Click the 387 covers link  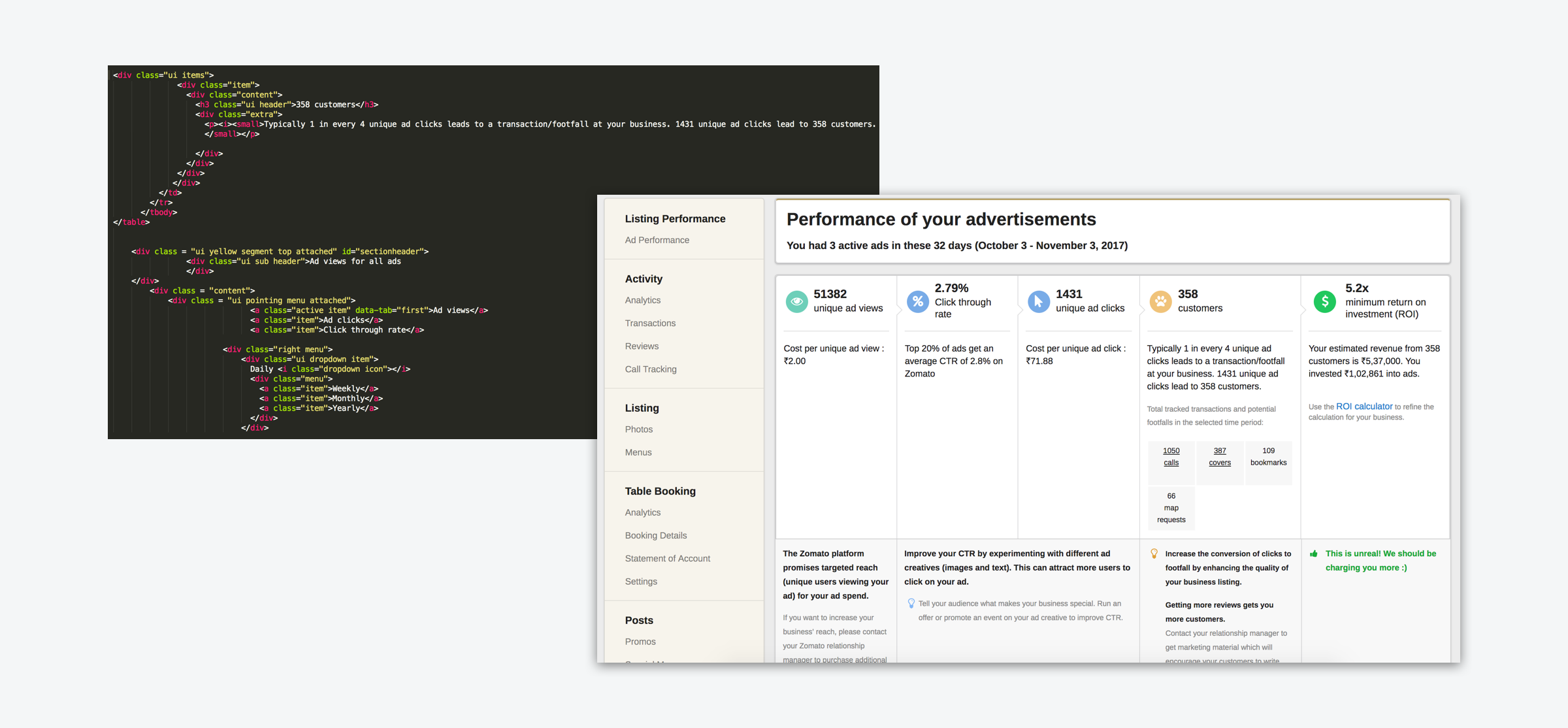tap(1219, 456)
